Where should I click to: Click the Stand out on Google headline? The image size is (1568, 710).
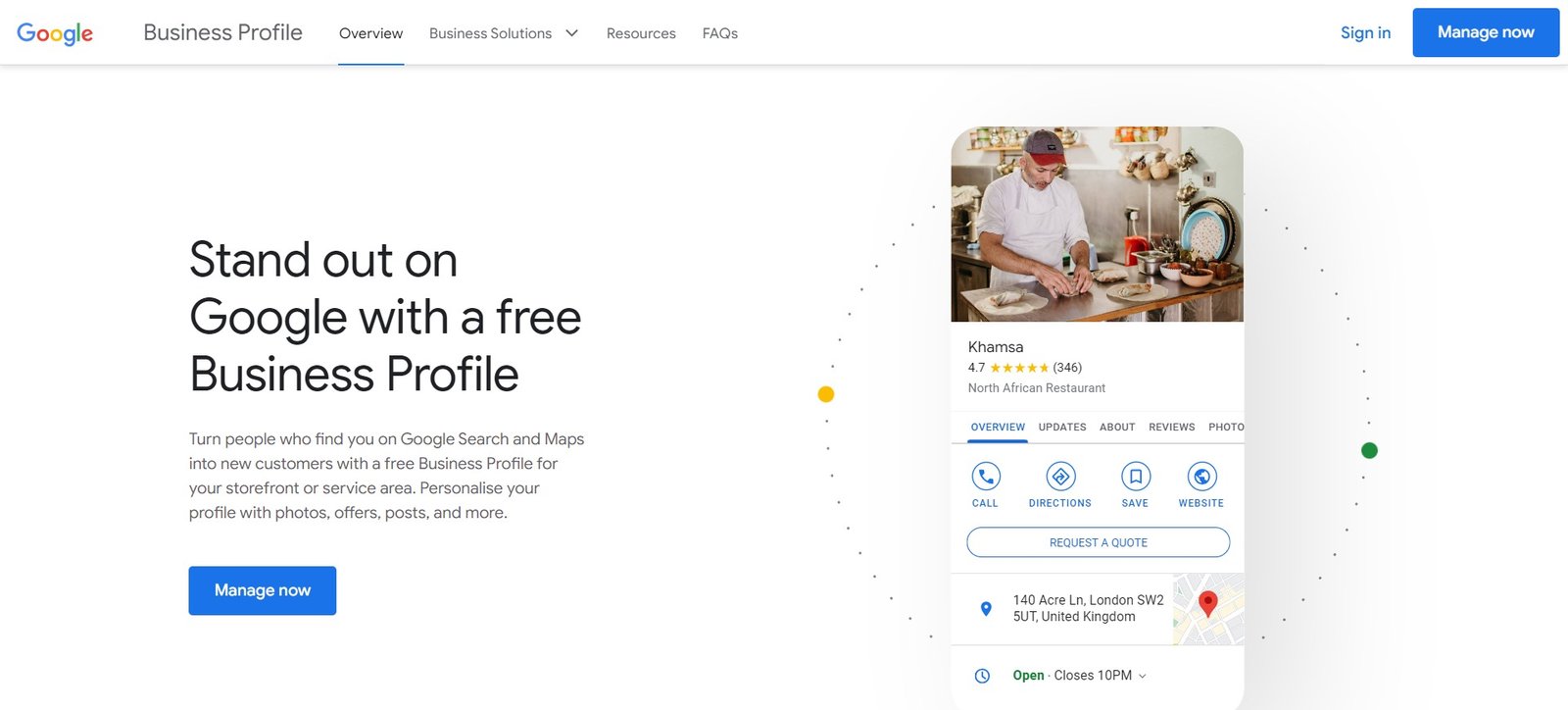[385, 317]
